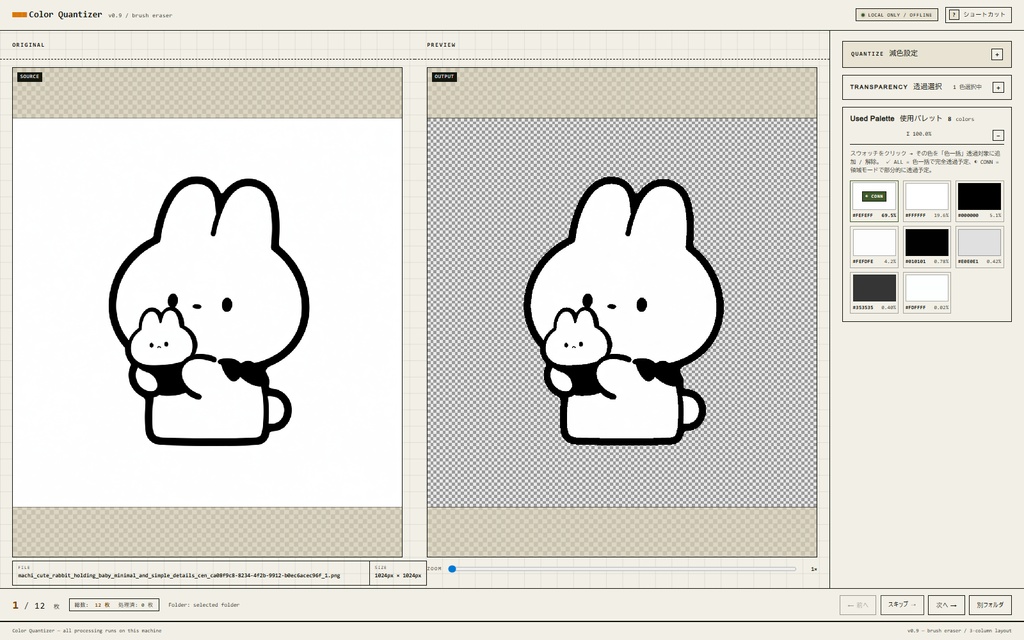
Task: Open the ショートカット shortcuts help
Action: coord(978,15)
